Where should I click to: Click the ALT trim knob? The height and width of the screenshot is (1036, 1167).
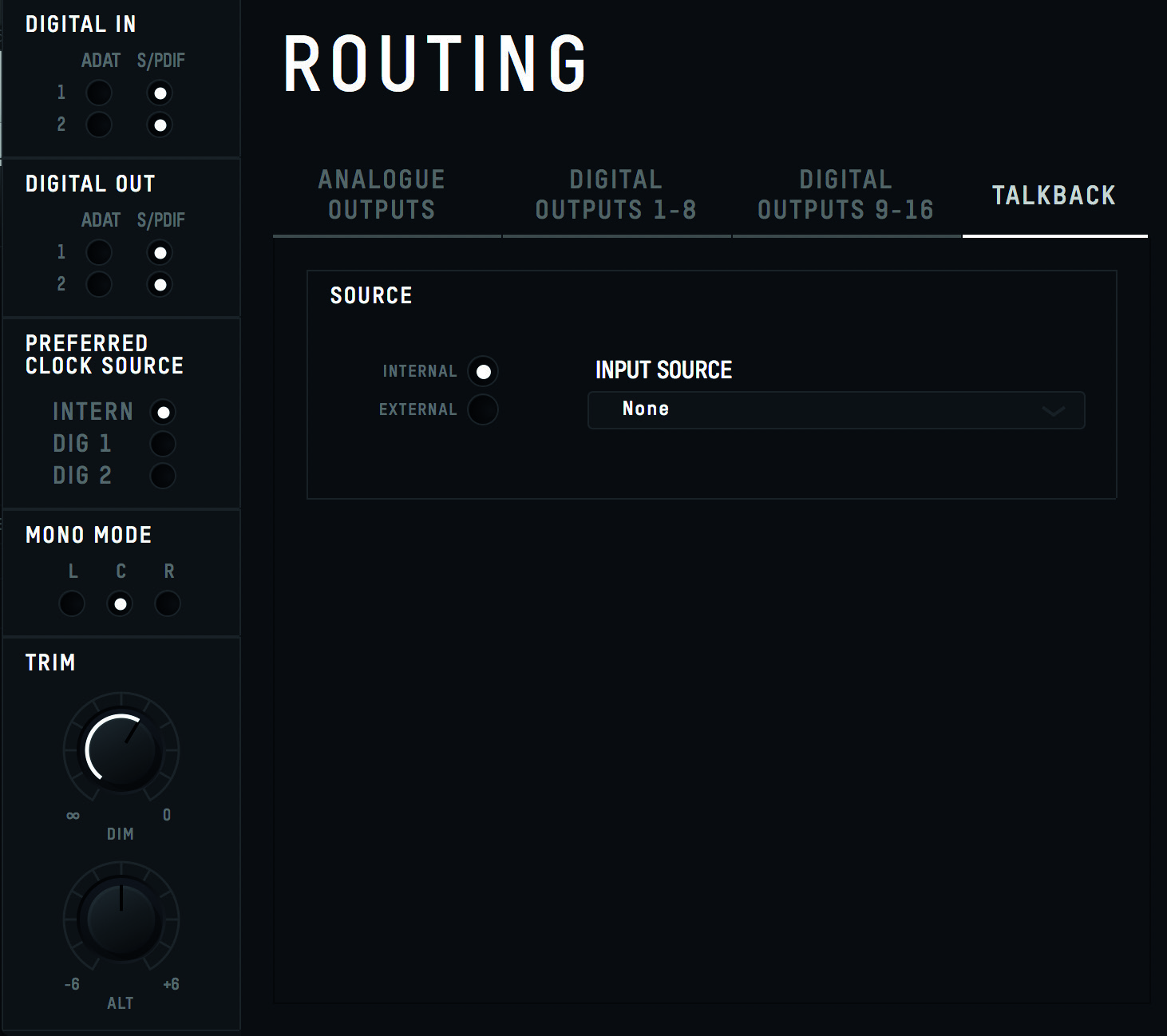tap(121, 919)
